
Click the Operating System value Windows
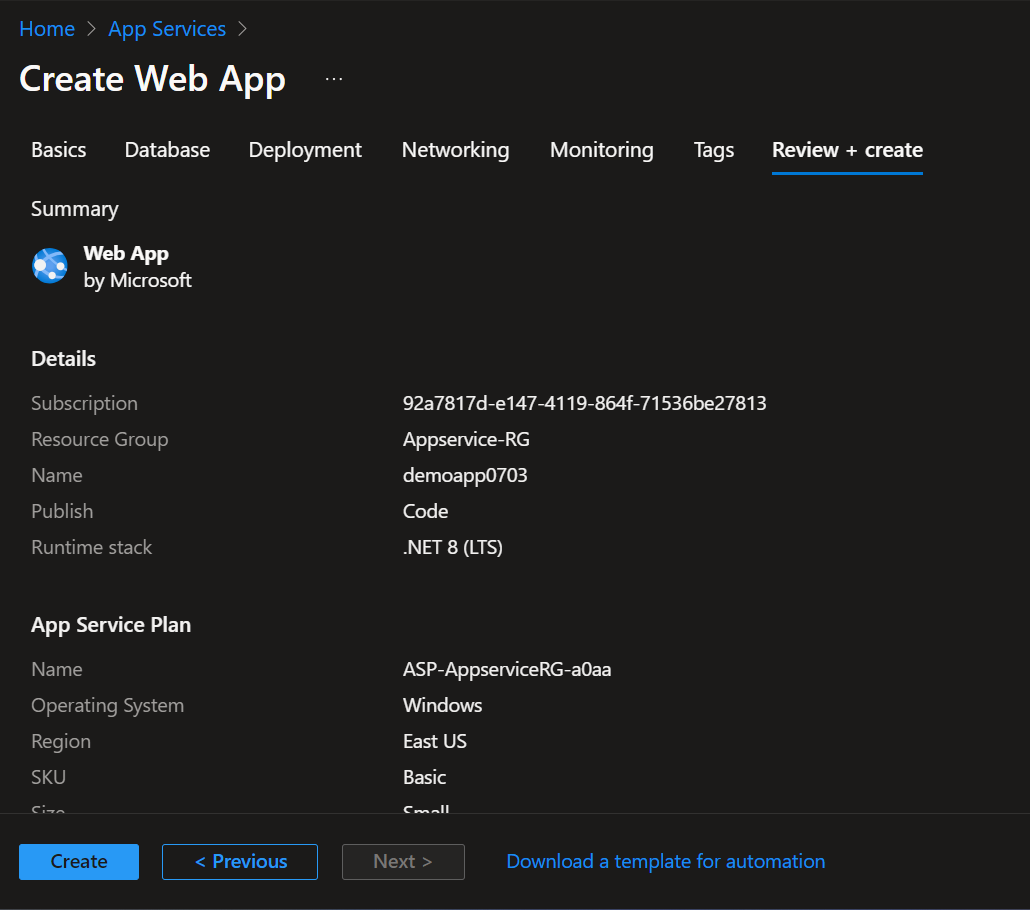(x=442, y=705)
